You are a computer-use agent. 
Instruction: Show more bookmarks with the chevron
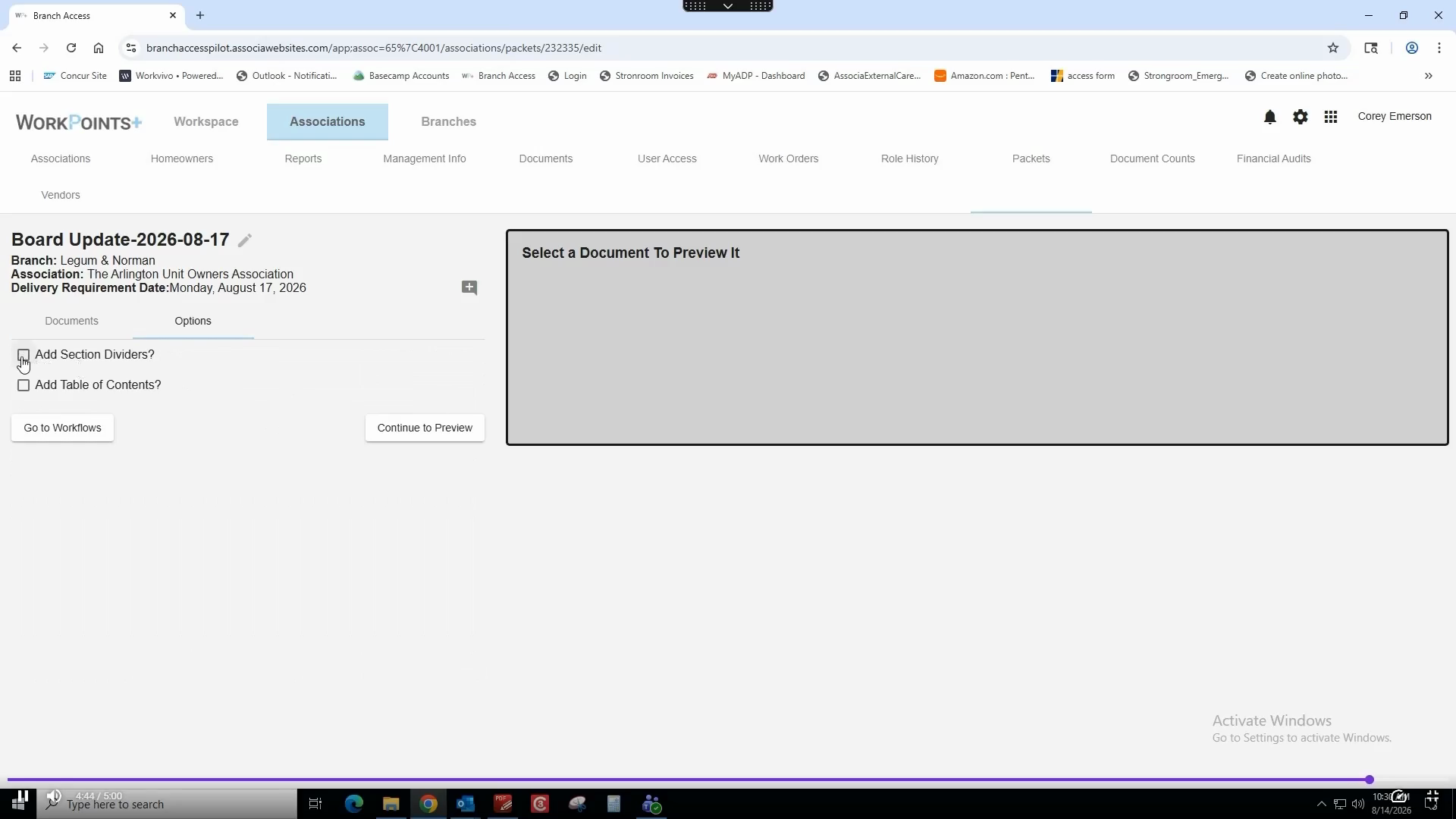tap(1429, 76)
